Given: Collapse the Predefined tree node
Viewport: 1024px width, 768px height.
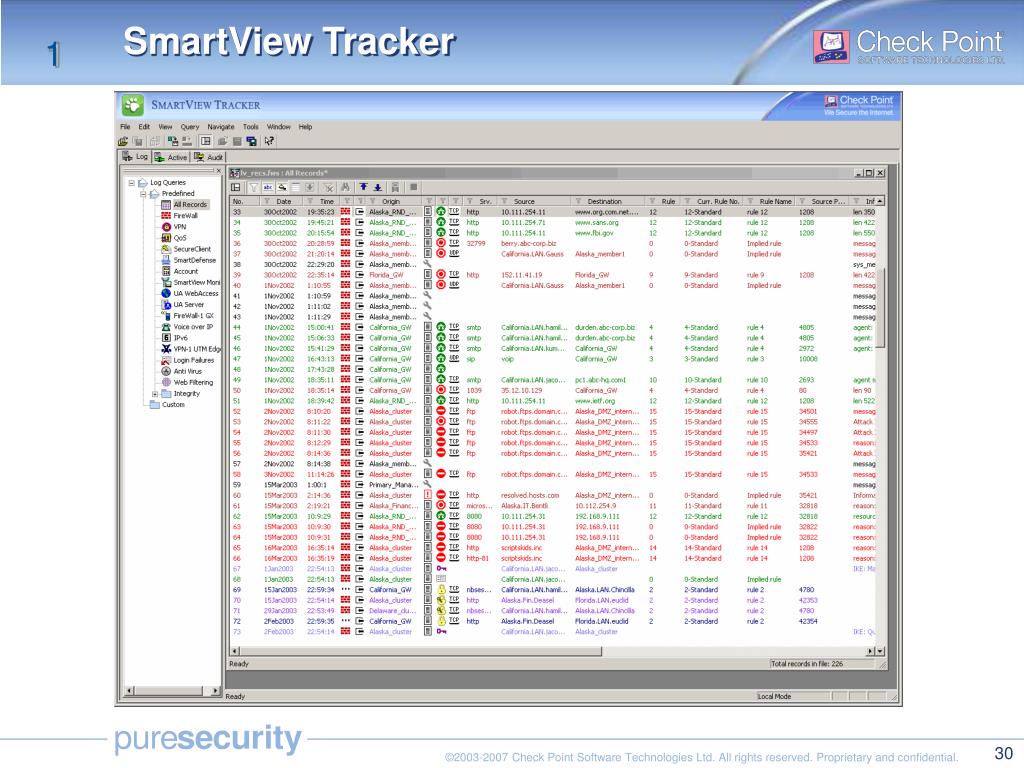Looking at the screenshot, I should 143,194.
